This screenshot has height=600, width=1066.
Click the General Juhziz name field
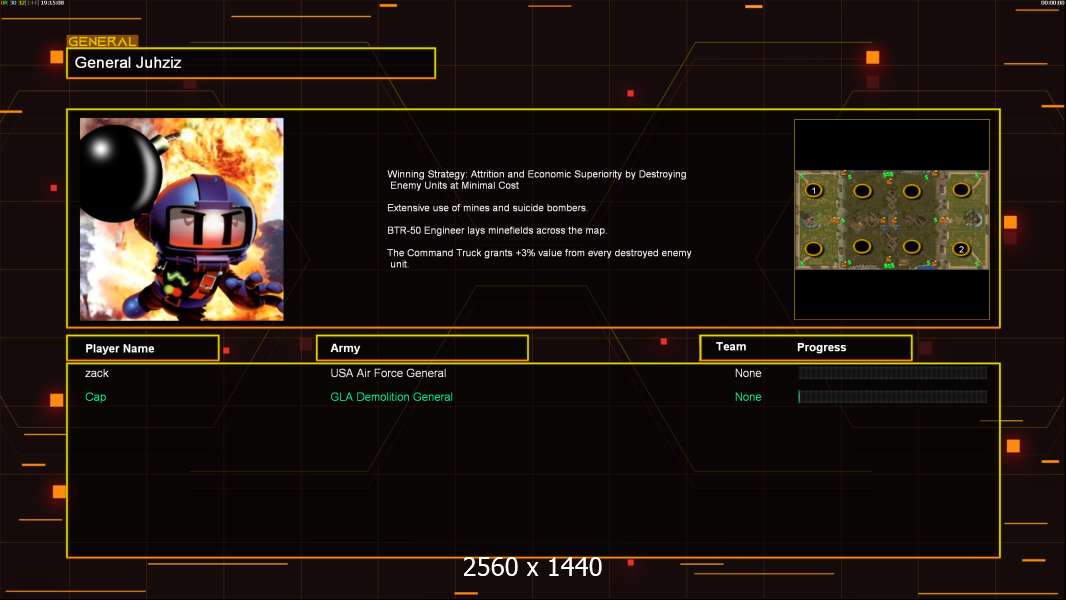tap(251, 63)
